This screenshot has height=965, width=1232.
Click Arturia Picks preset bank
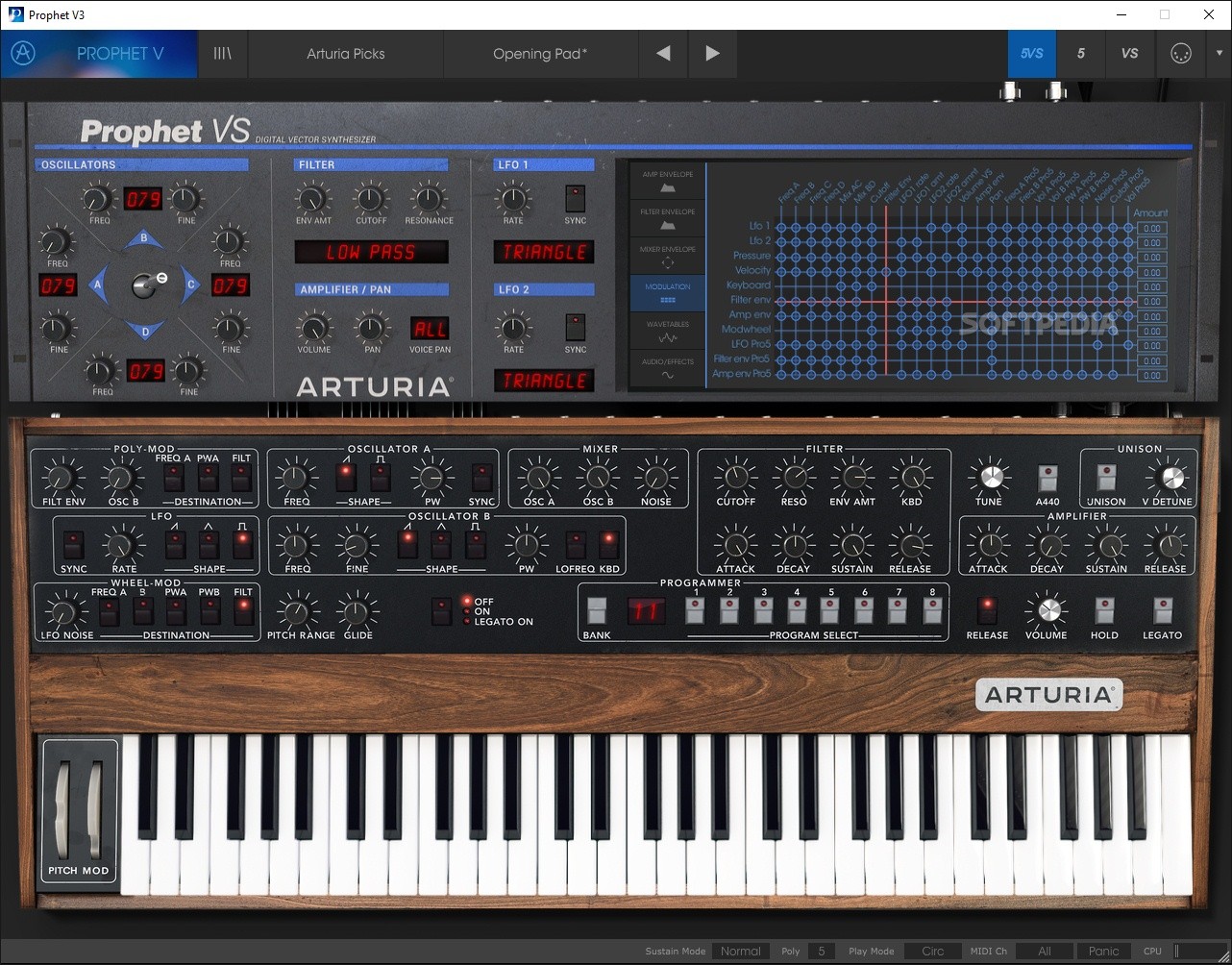tap(346, 54)
